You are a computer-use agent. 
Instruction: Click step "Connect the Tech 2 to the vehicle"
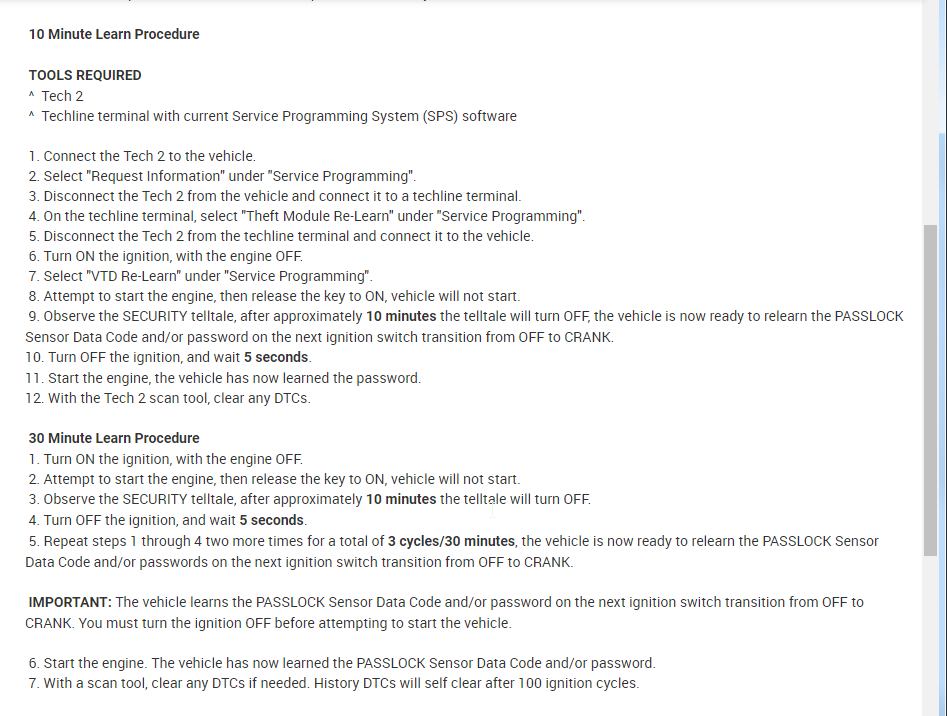click(149, 156)
